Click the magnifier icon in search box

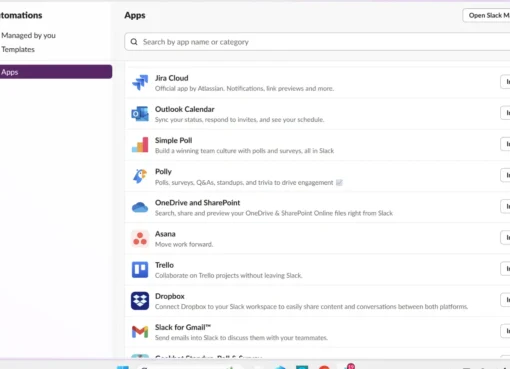tap(134, 42)
